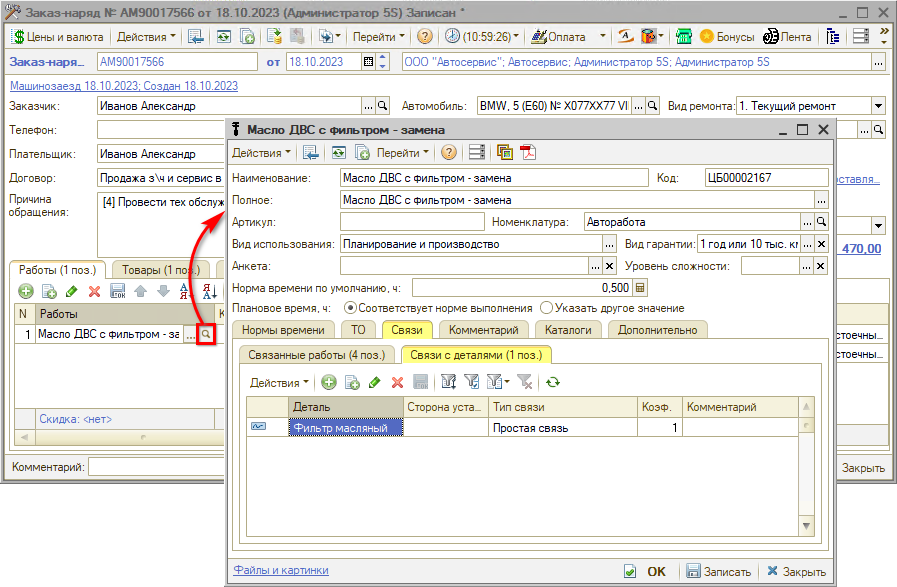The height and width of the screenshot is (587, 897).
Task: Clear the Вид гарантии field with X
Action: point(821,244)
